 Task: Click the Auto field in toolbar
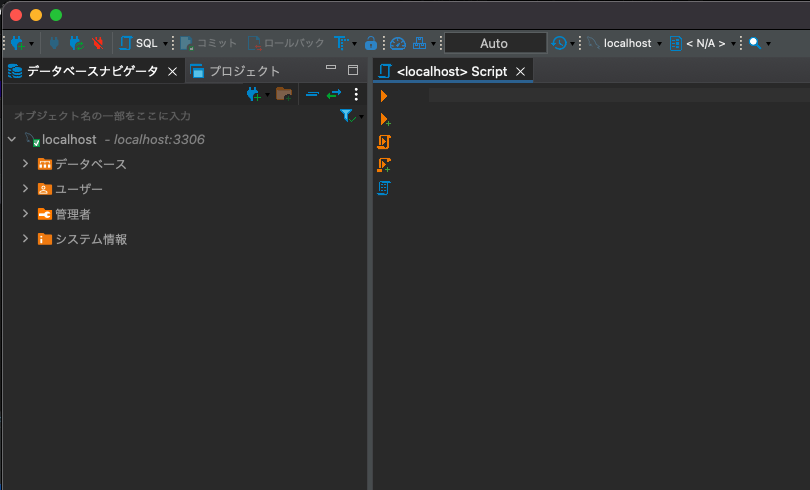pyautogui.click(x=495, y=43)
